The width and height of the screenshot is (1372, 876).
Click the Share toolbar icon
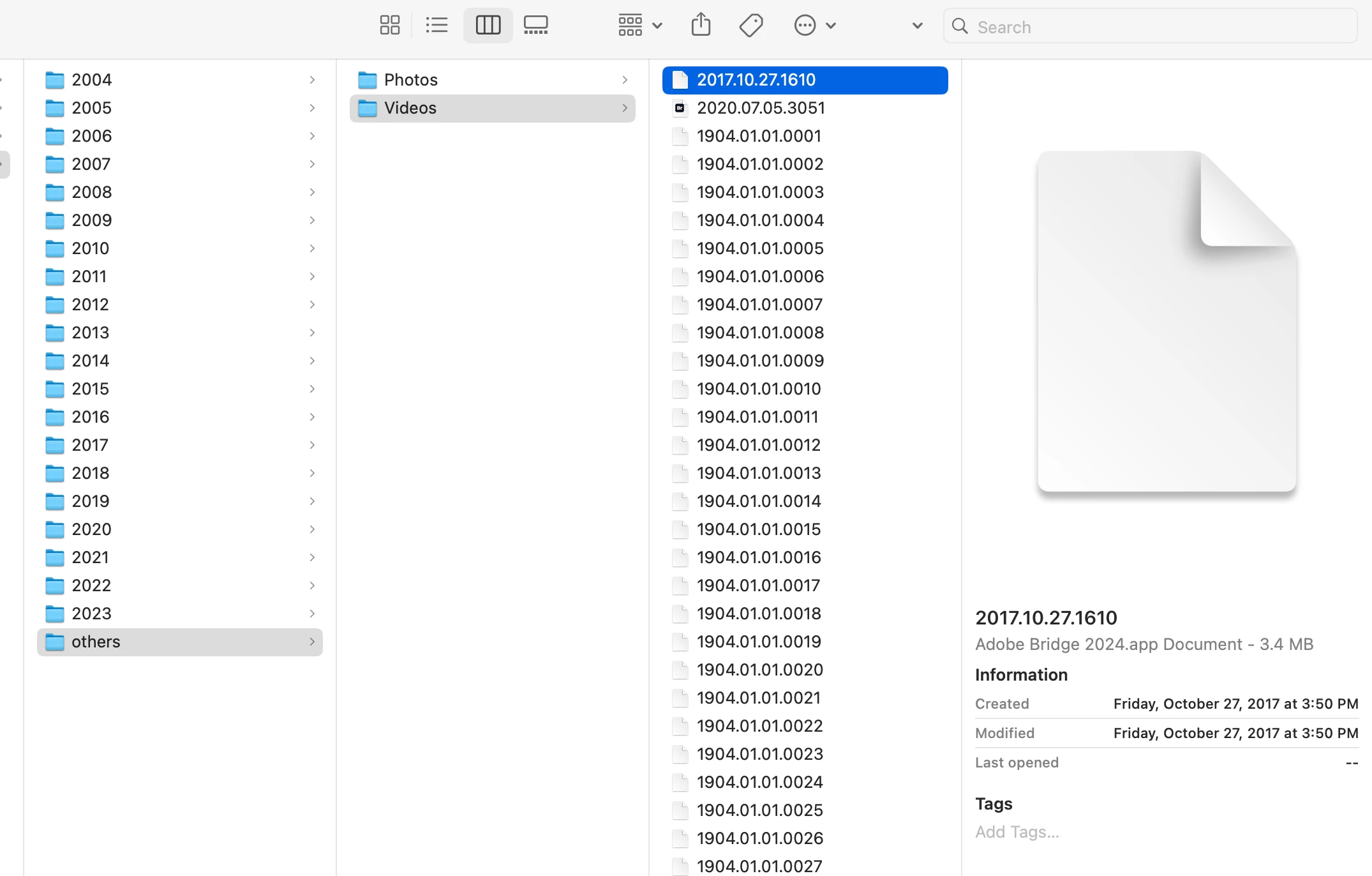click(701, 26)
